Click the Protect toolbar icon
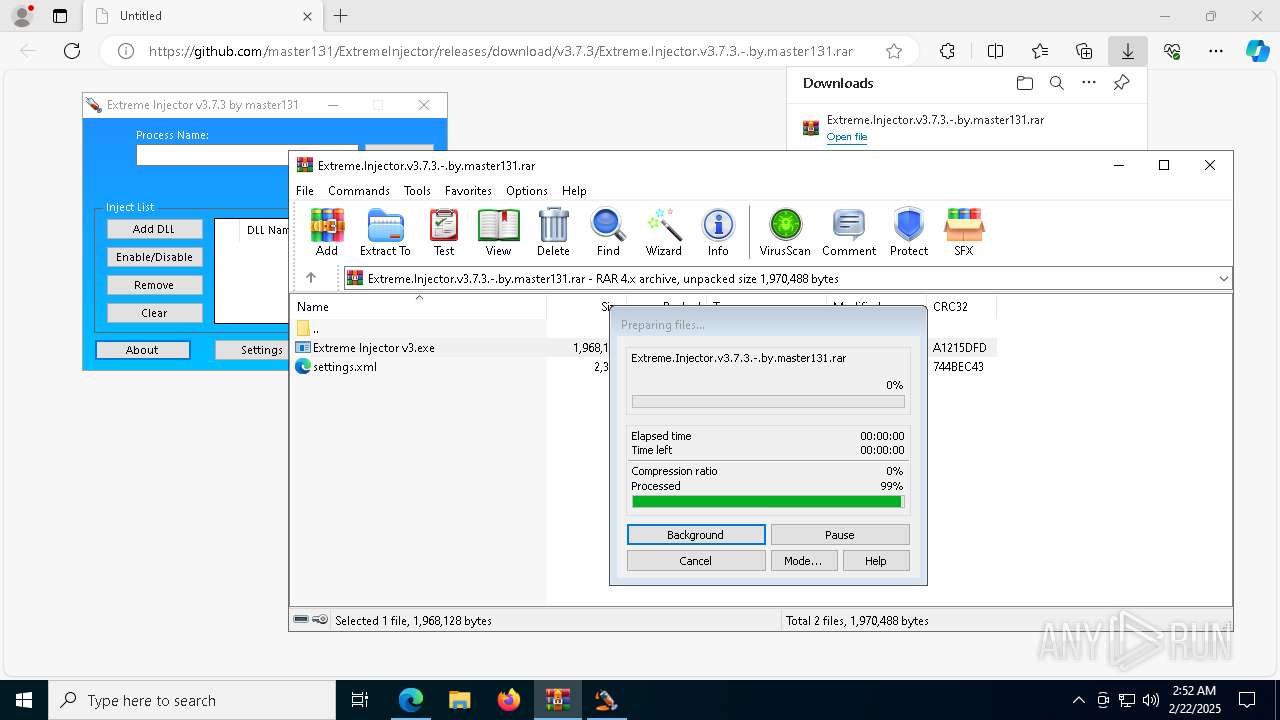Screen dimensions: 1280x720 909,232
